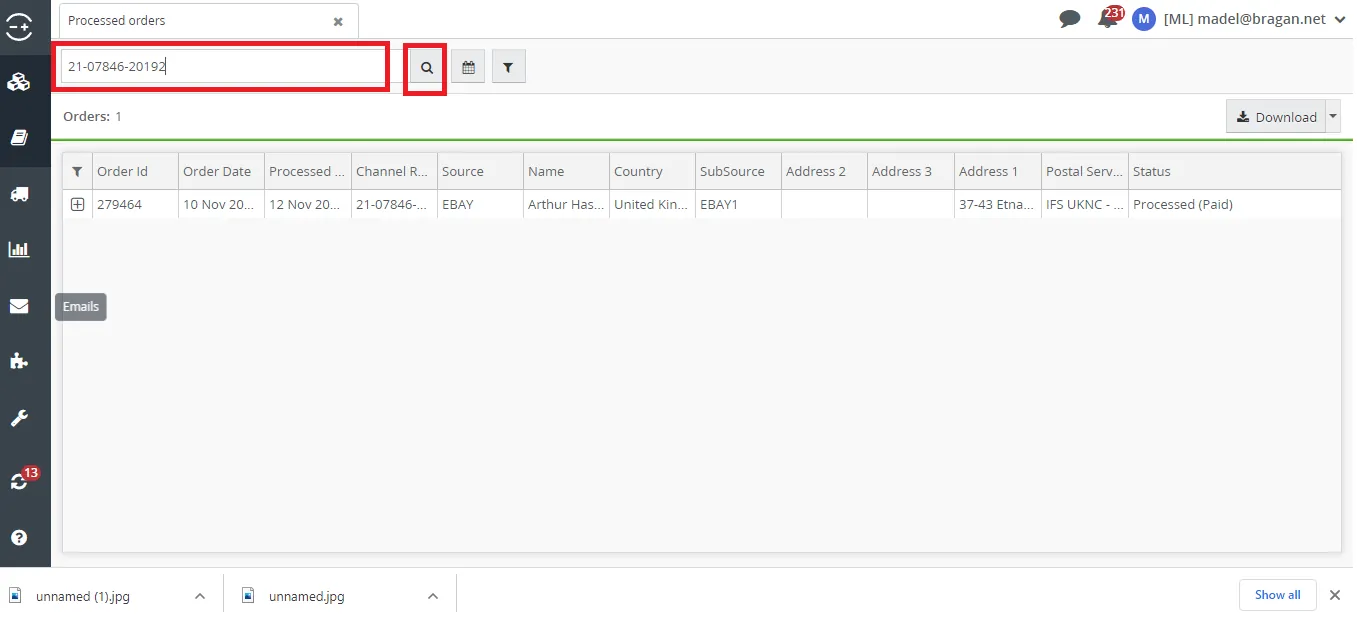Viewport: 1357px width, 623px height.
Task: Click the 'IFS UKNC -' postal service cell
Action: 1085,204
